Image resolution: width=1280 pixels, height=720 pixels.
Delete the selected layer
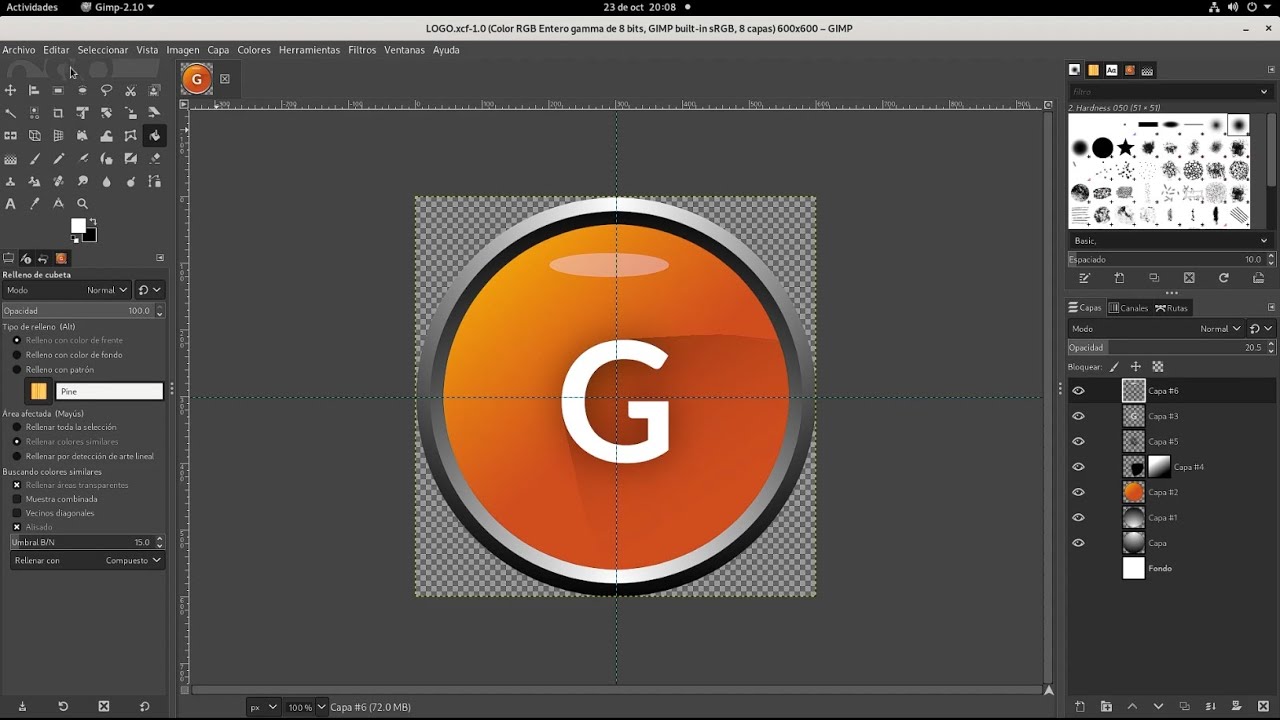pos(1263,707)
